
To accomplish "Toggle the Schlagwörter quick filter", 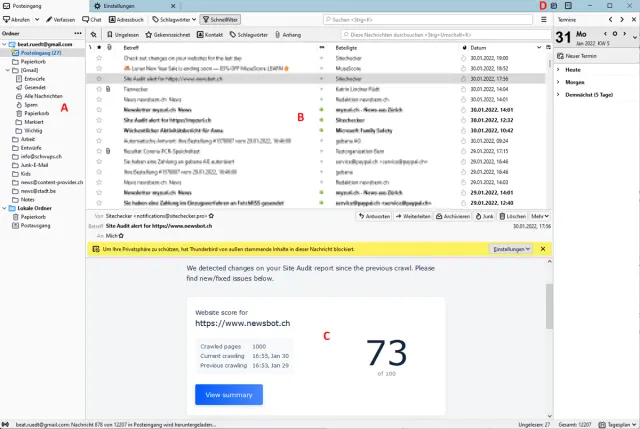I will click(x=249, y=35).
